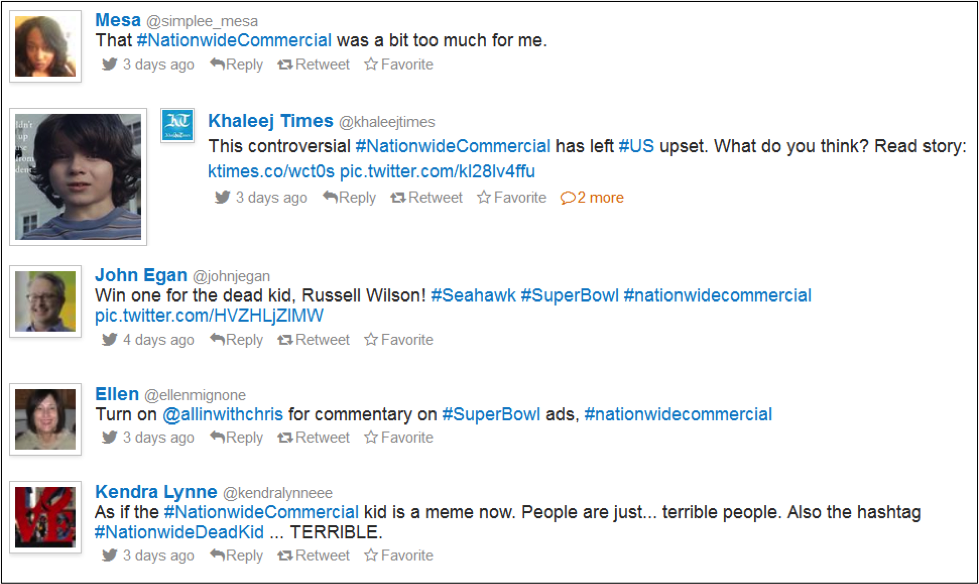Image resolution: width=979 pixels, height=584 pixels.
Task: Open the ktimes.co/wct0s story link
Action: 272,171
